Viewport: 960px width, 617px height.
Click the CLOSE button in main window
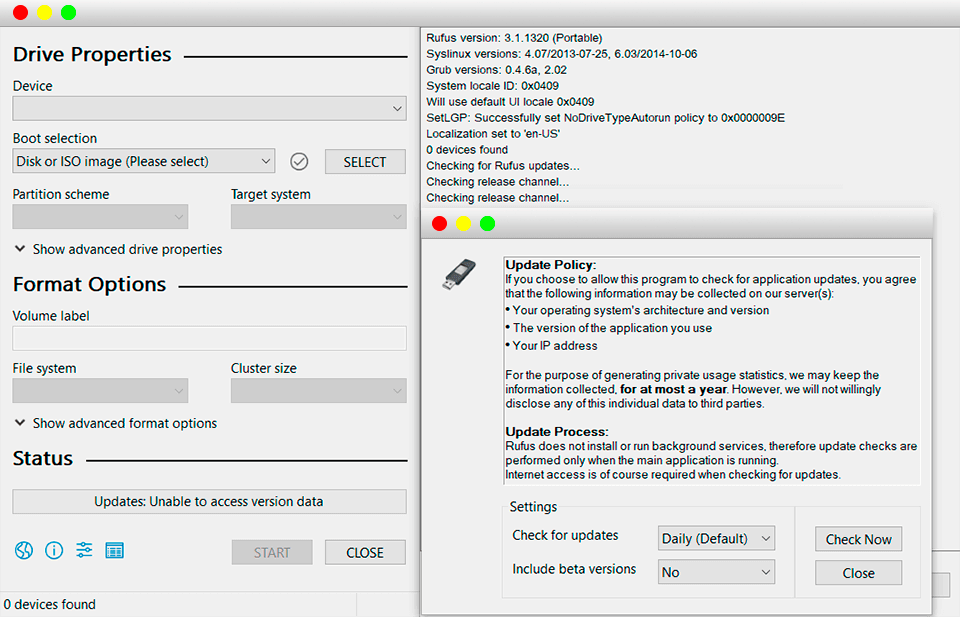(365, 552)
